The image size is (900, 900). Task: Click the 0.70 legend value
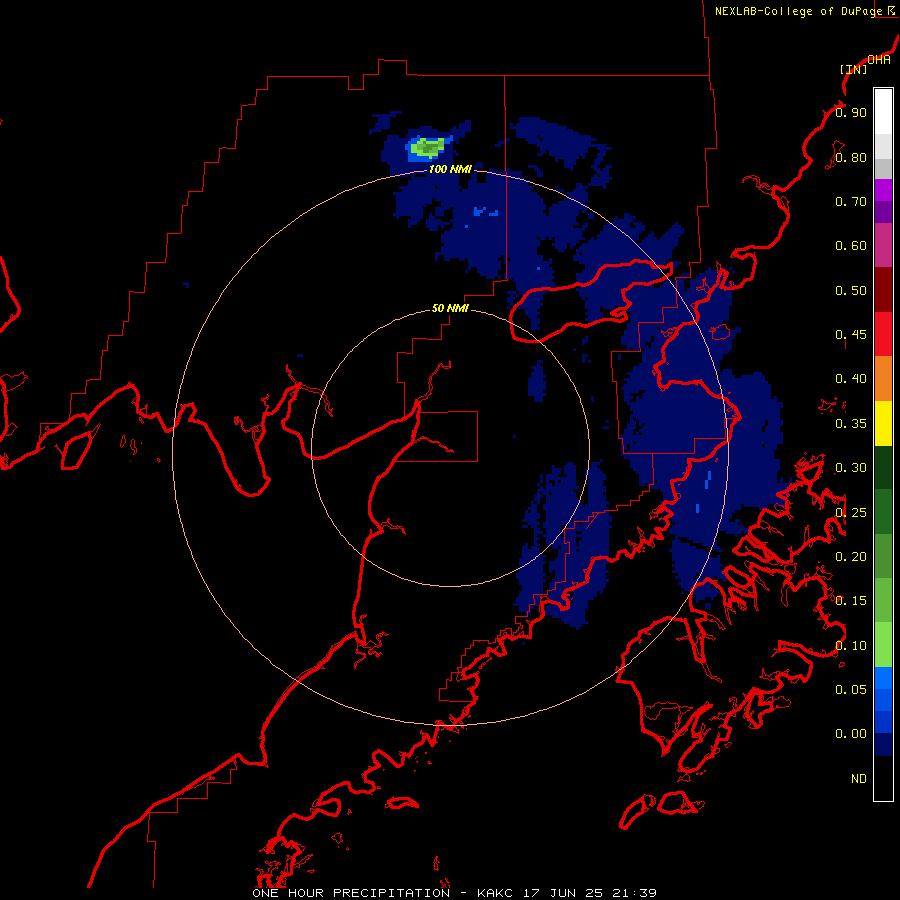851,201
